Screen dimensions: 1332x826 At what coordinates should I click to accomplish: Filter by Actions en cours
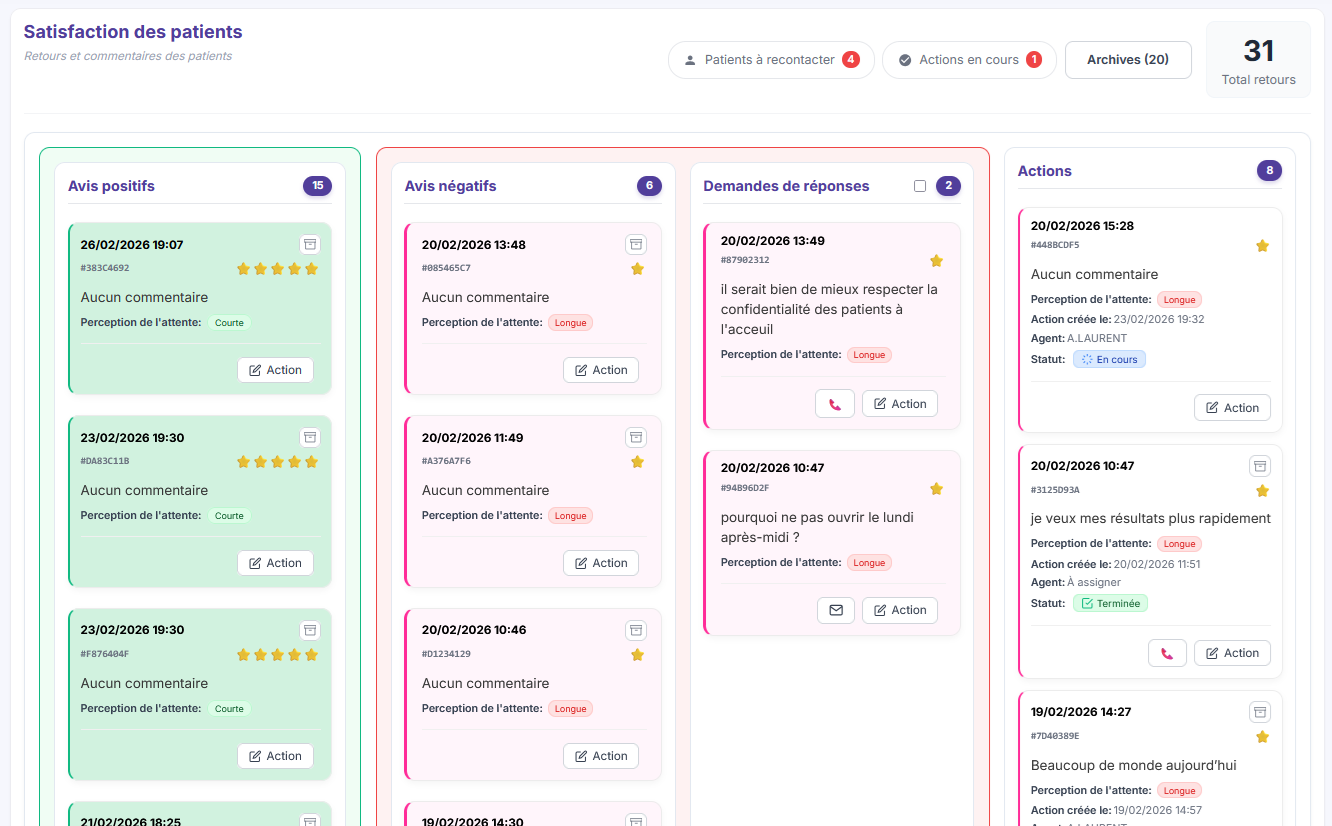(x=968, y=59)
